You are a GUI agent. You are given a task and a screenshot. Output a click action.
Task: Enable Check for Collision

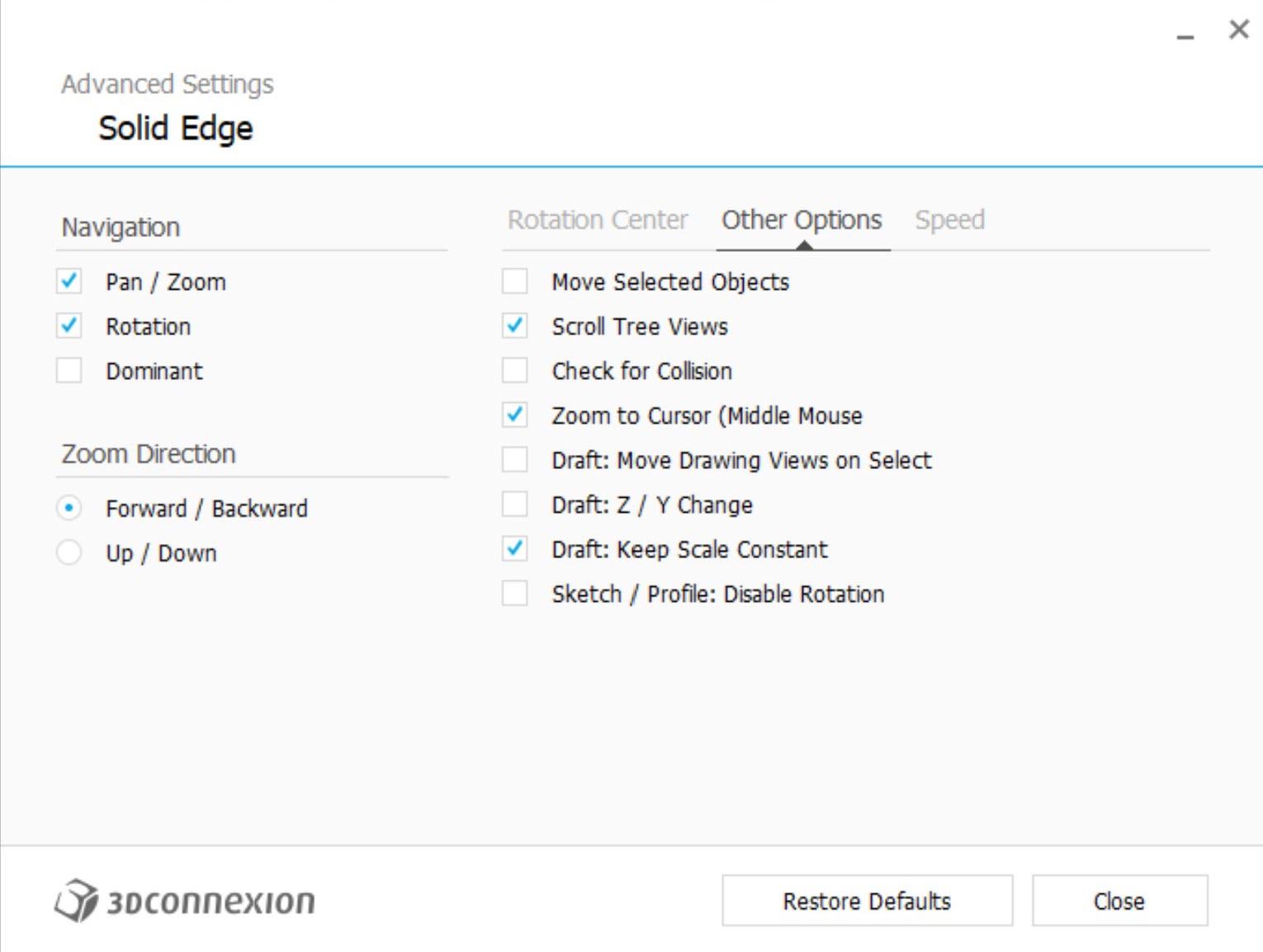(x=514, y=371)
